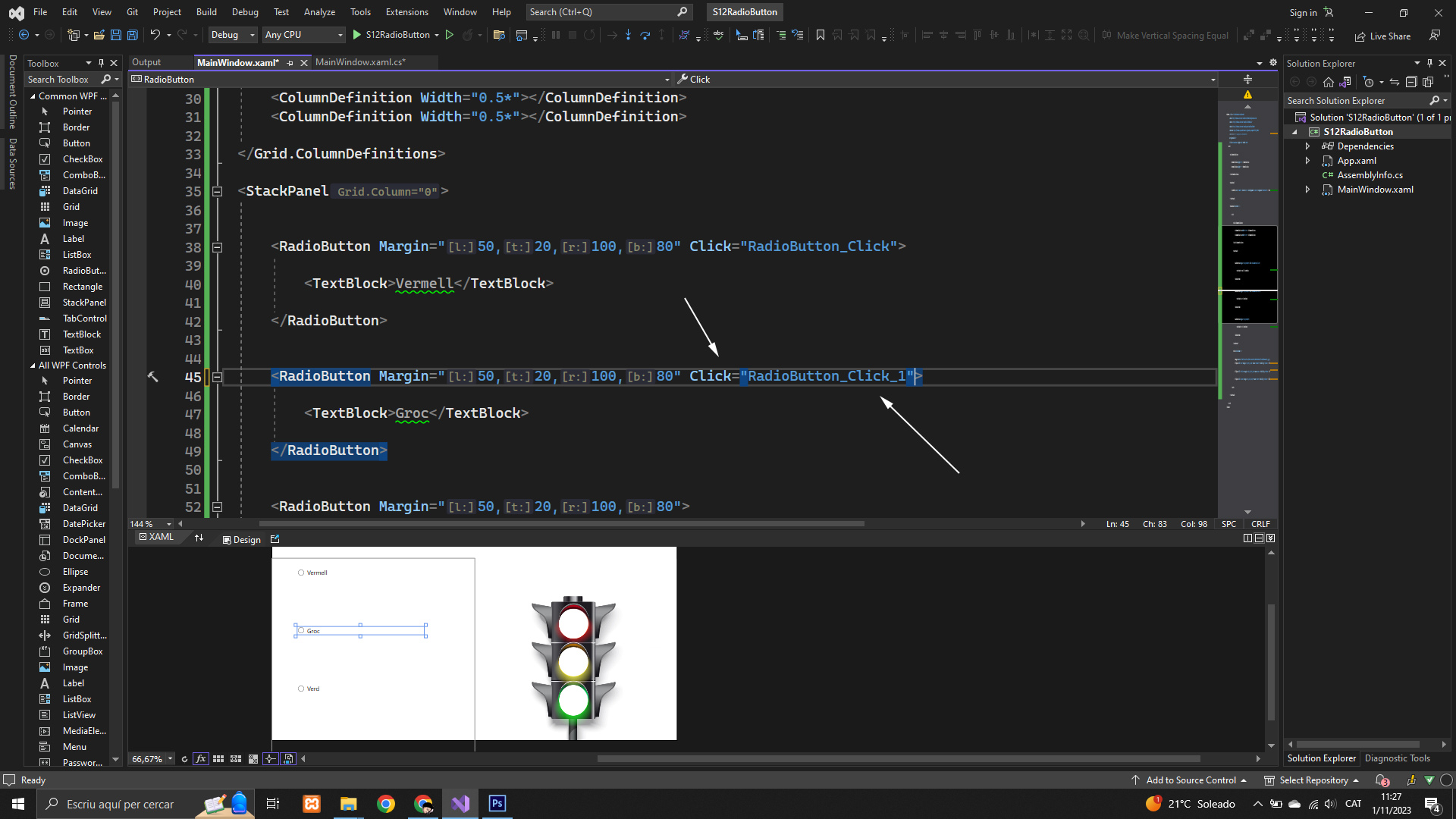Viewport: 1456px width, 819px height.
Task: Open the Extensions menu
Action: pyautogui.click(x=406, y=12)
